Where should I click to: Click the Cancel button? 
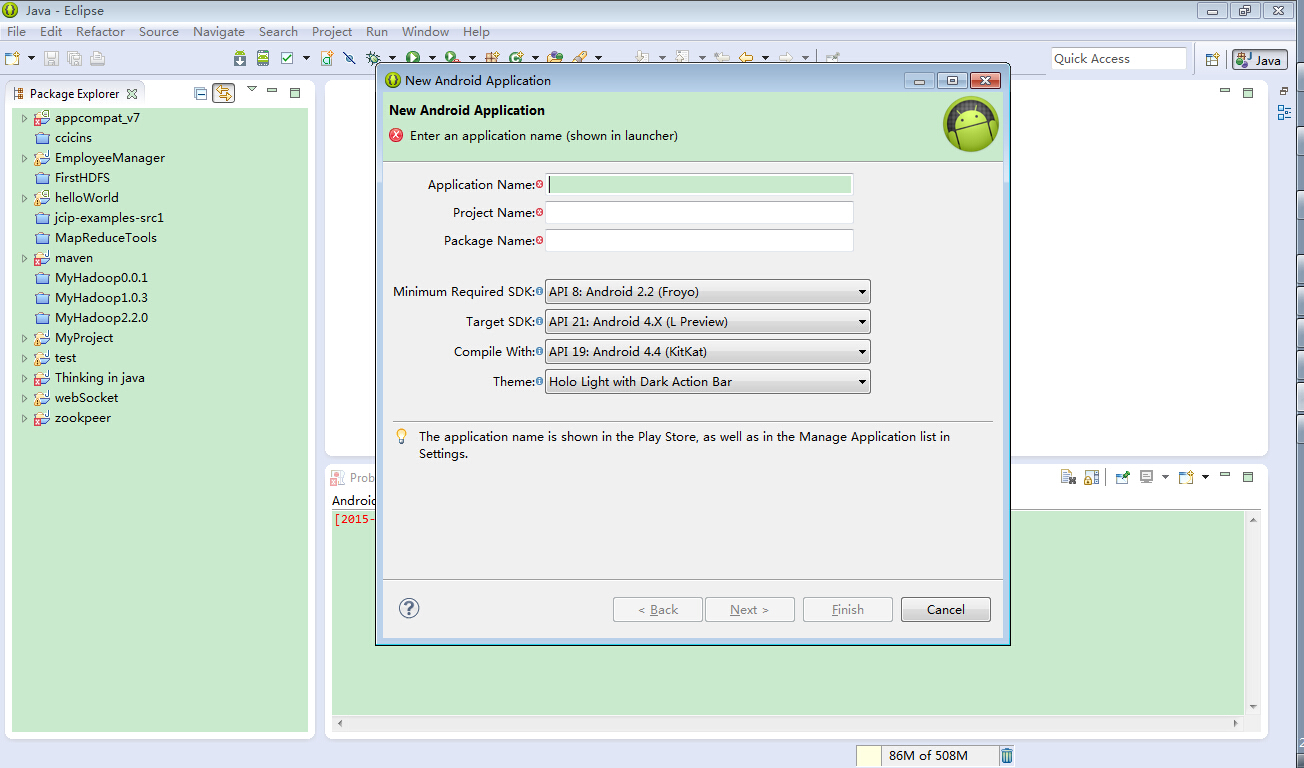coord(946,610)
